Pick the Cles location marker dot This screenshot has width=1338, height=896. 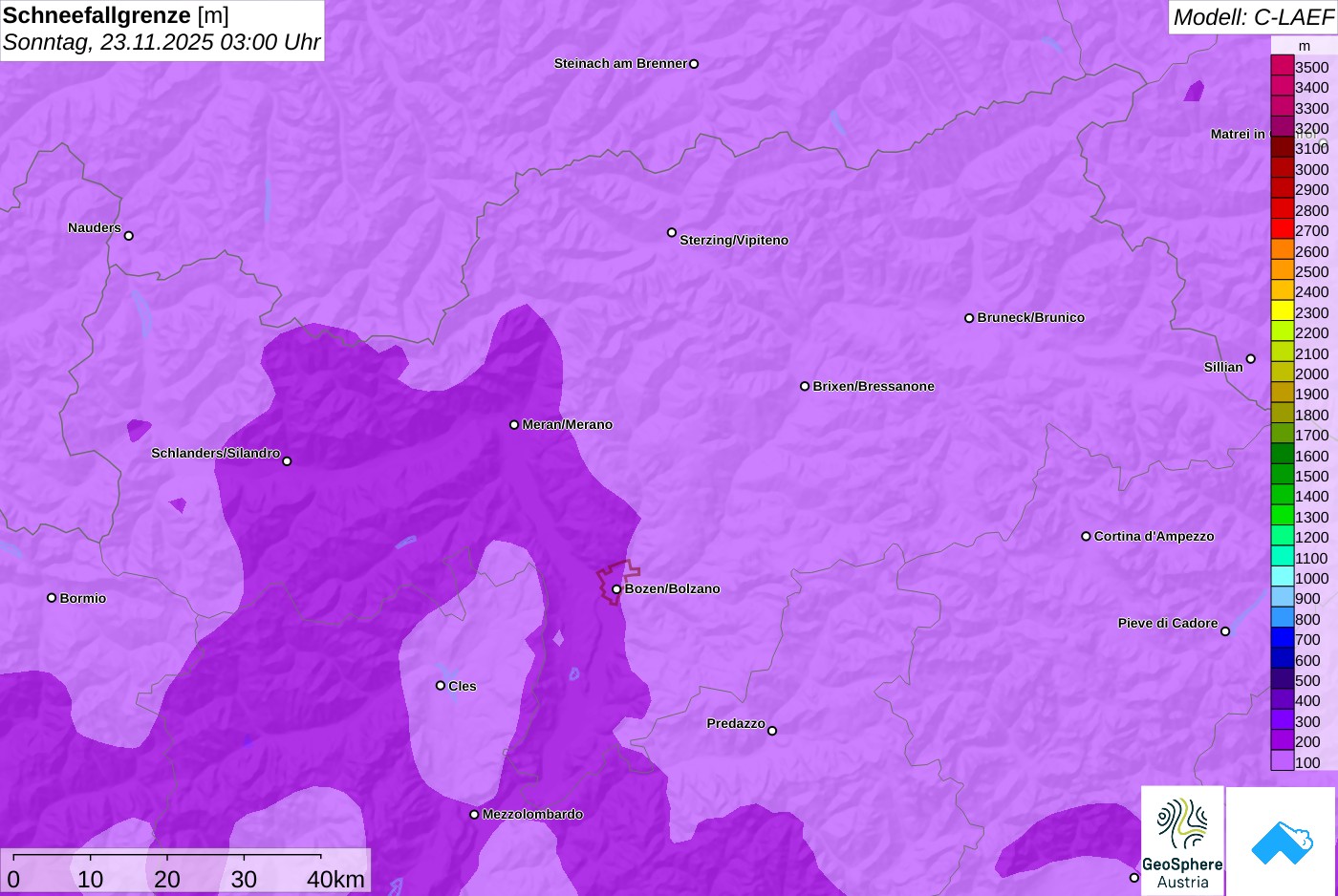441,686
